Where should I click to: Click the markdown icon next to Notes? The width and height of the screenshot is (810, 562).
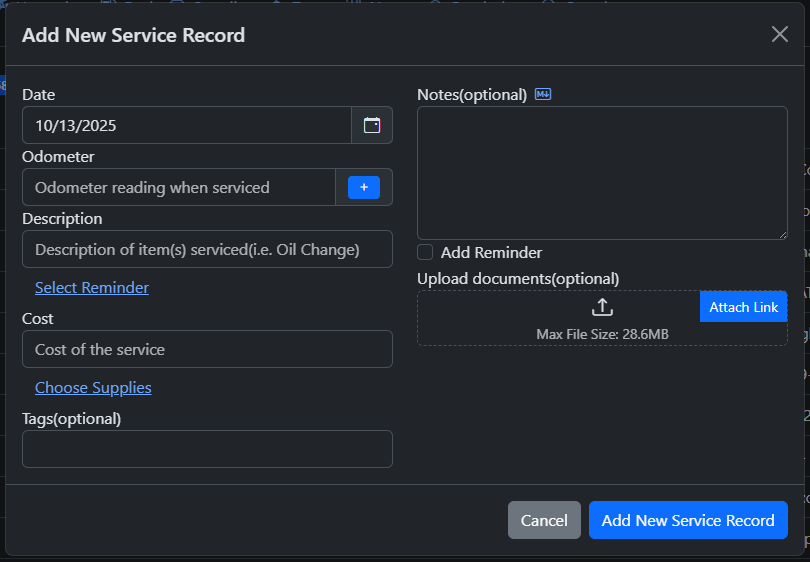(x=543, y=94)
